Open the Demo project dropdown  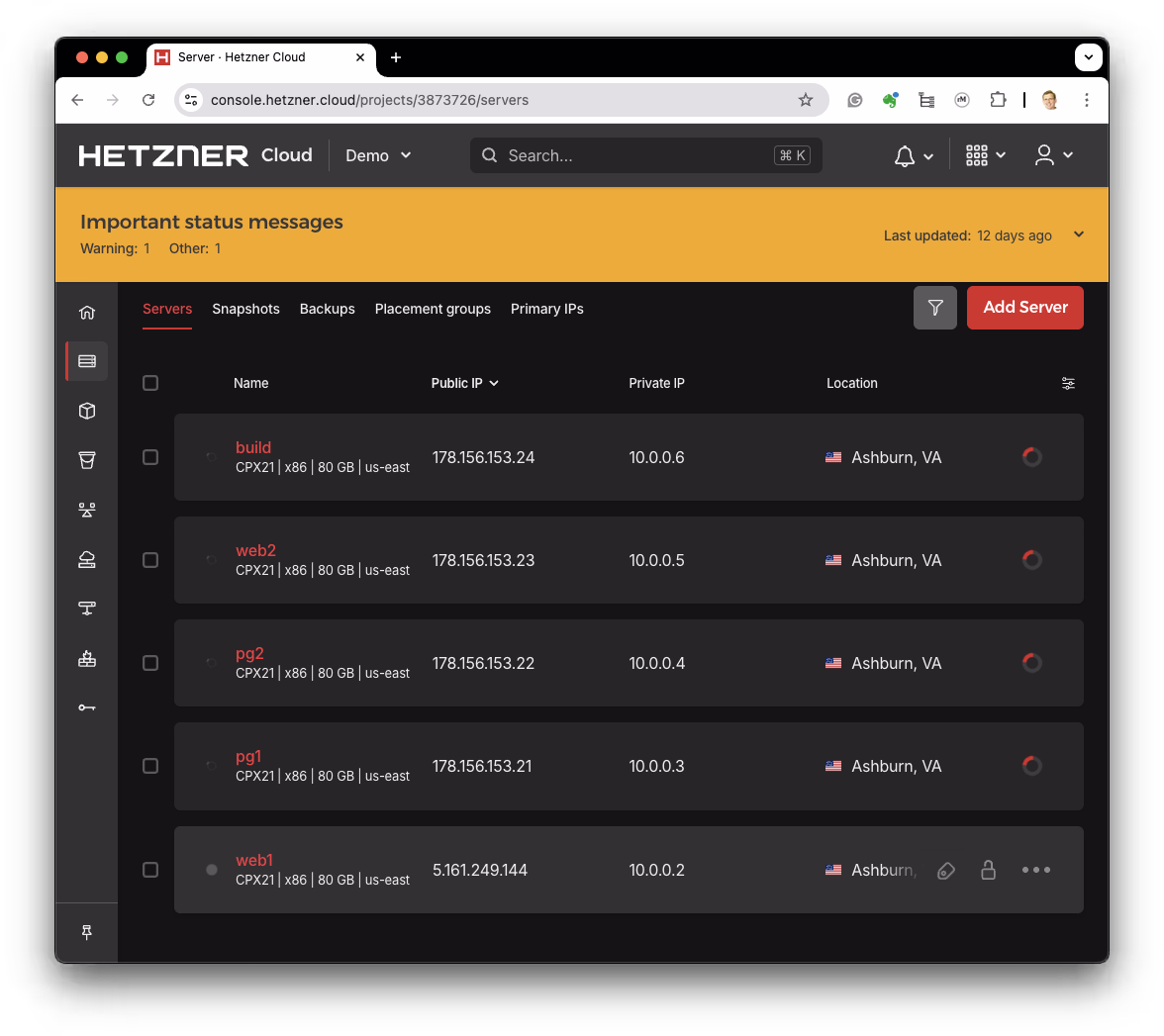tap(378, 155)
